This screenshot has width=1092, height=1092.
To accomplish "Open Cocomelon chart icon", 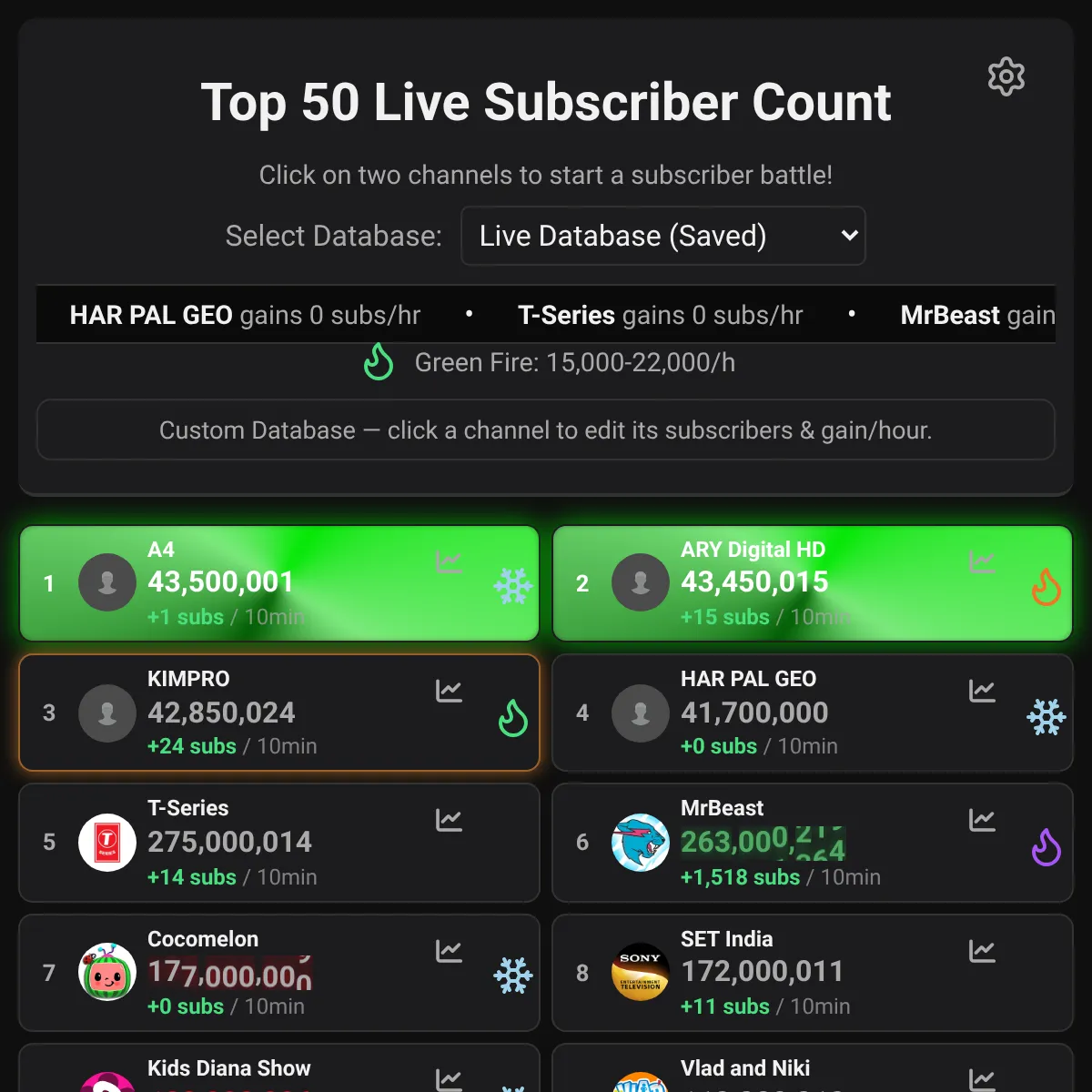I will pyautogui.click(x=449, y=951).
